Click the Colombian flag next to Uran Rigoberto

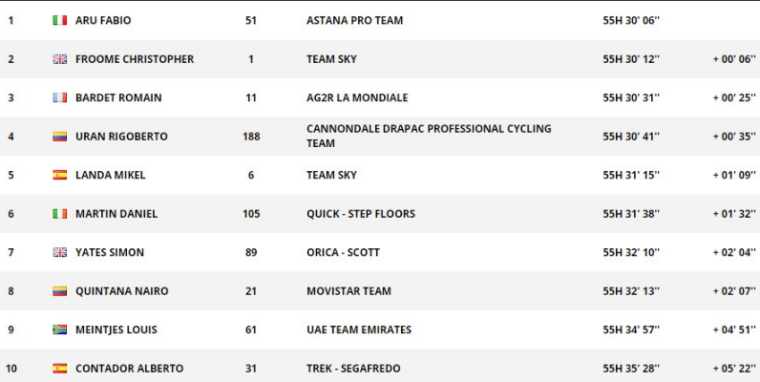point(60,137)
